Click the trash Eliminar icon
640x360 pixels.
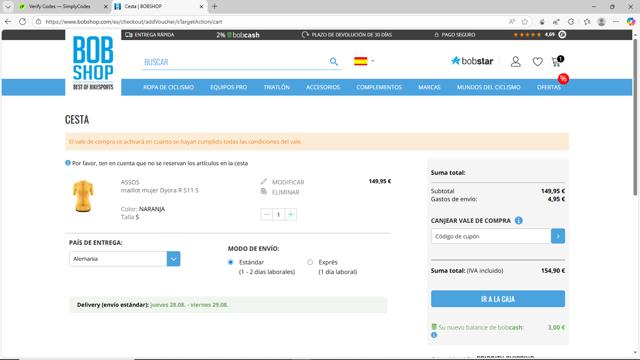pos(264,191)
